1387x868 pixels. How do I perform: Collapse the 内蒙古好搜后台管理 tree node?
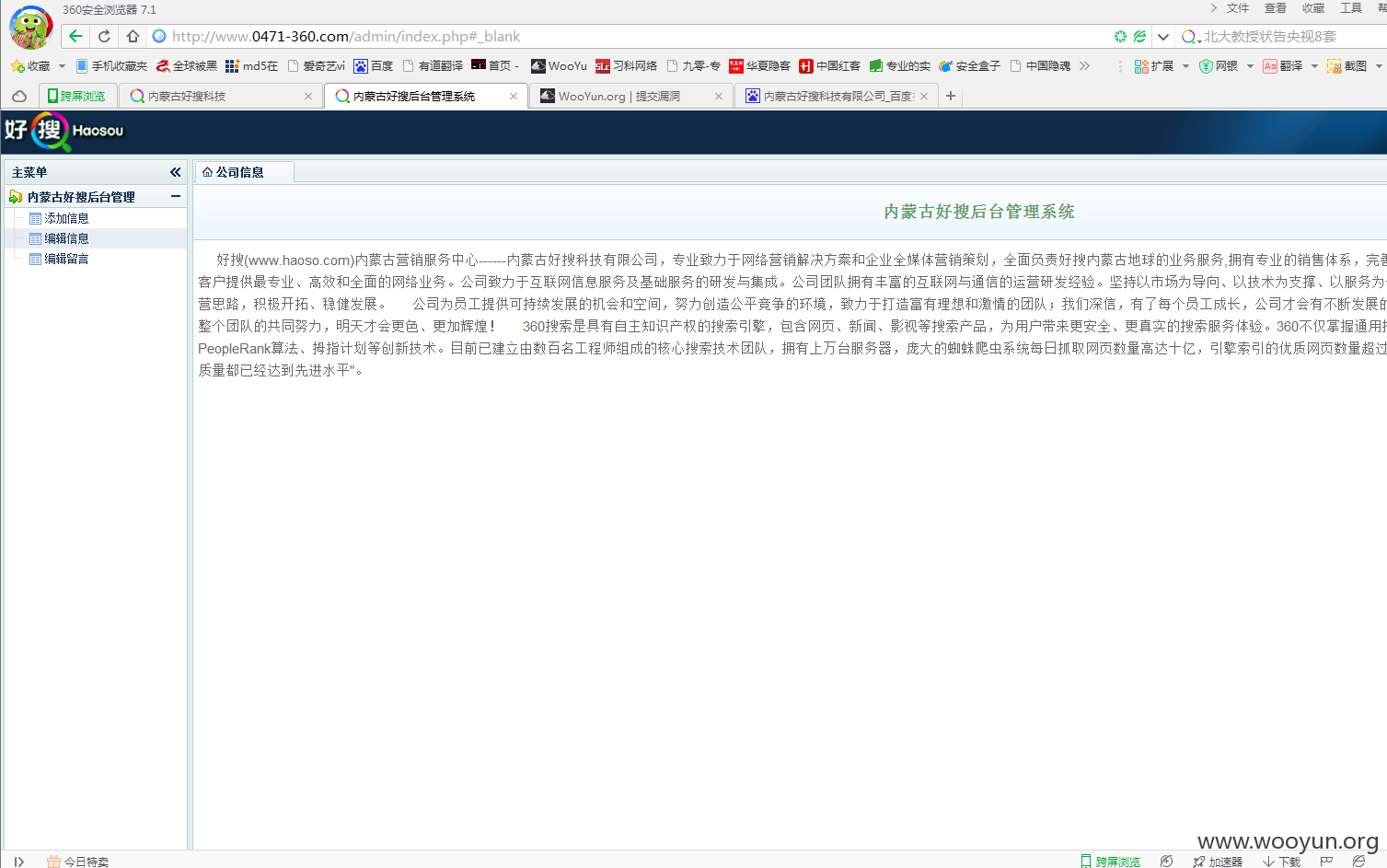coord(175,196)
